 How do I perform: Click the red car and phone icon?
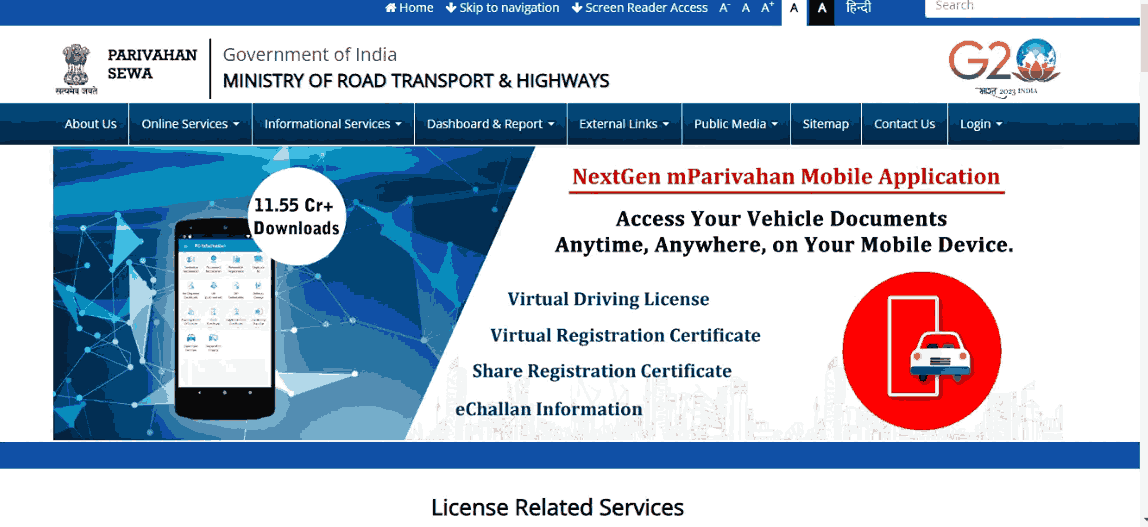(922, 351)
